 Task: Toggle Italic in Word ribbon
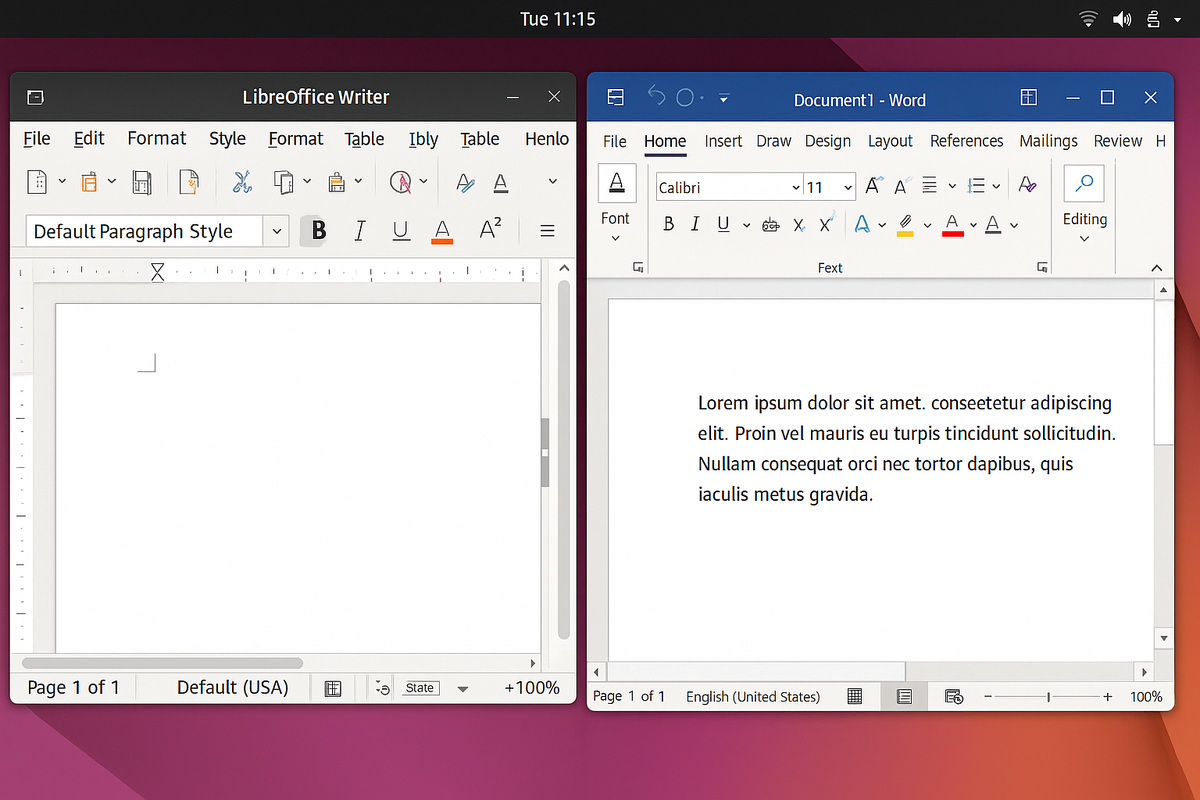pyautogui.click(x=695, y=225)
